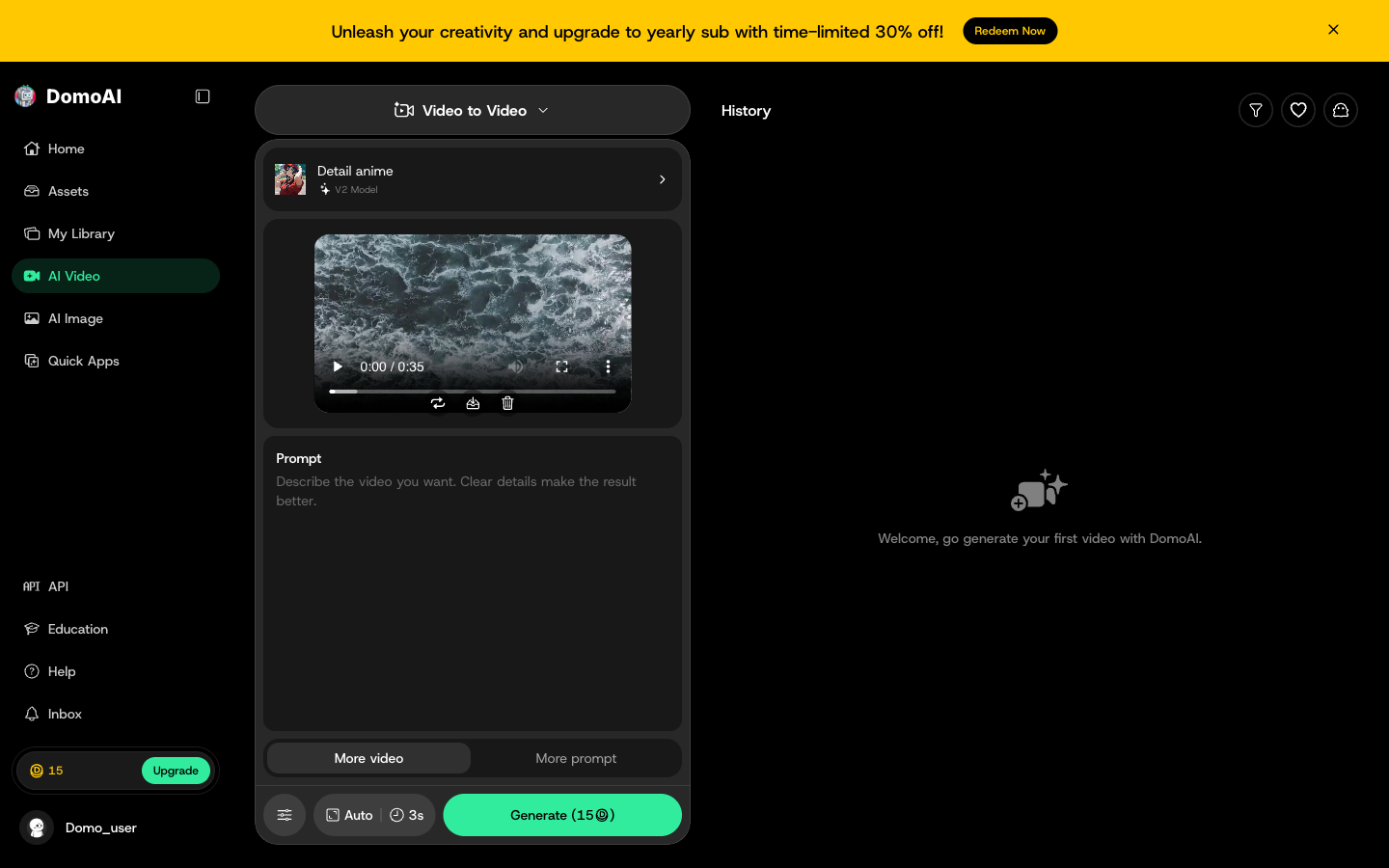Open API page
Viewport: 1389px width, 868px height.
tap(116, 586)
